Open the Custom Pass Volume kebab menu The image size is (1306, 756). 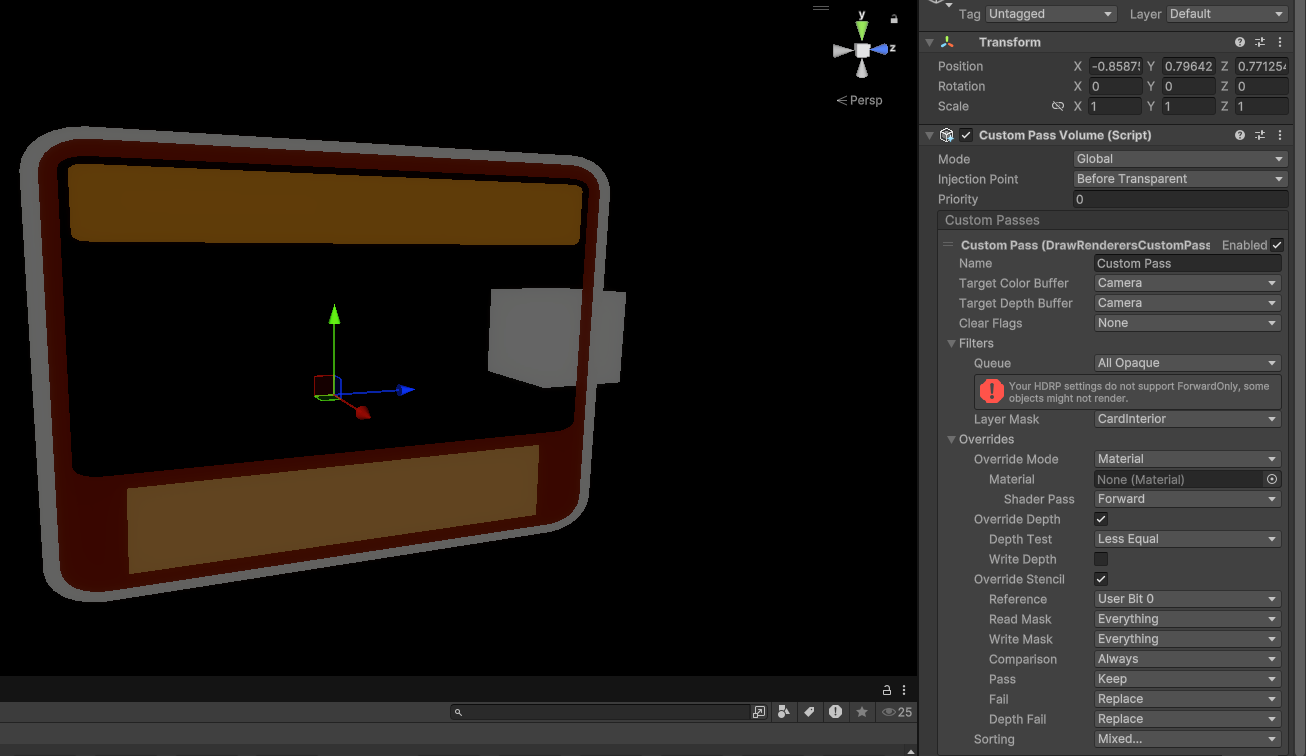coord(1280,134)
